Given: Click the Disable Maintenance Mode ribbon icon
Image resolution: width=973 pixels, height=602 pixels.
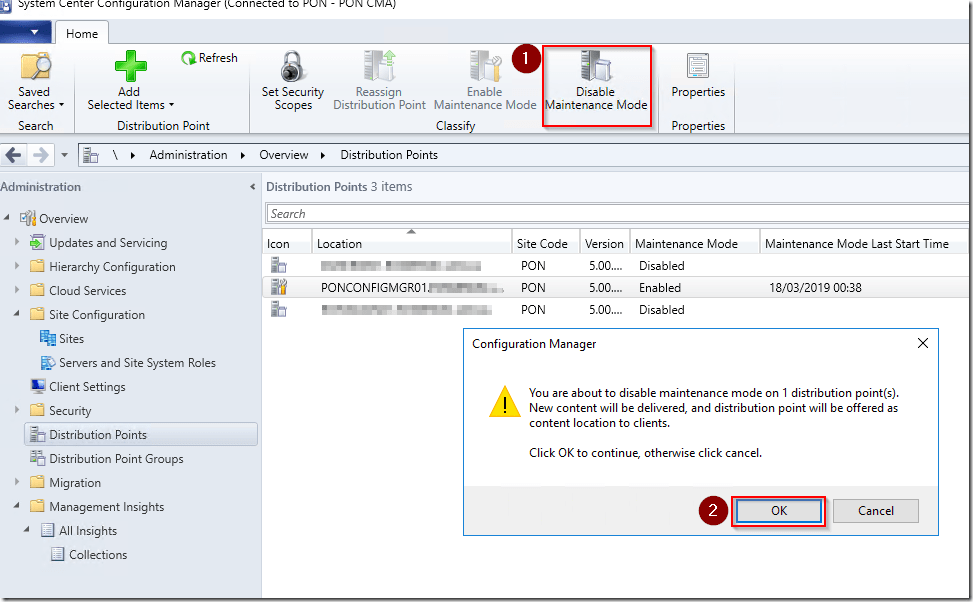Looking at the screenshot, I should point(596,68).
